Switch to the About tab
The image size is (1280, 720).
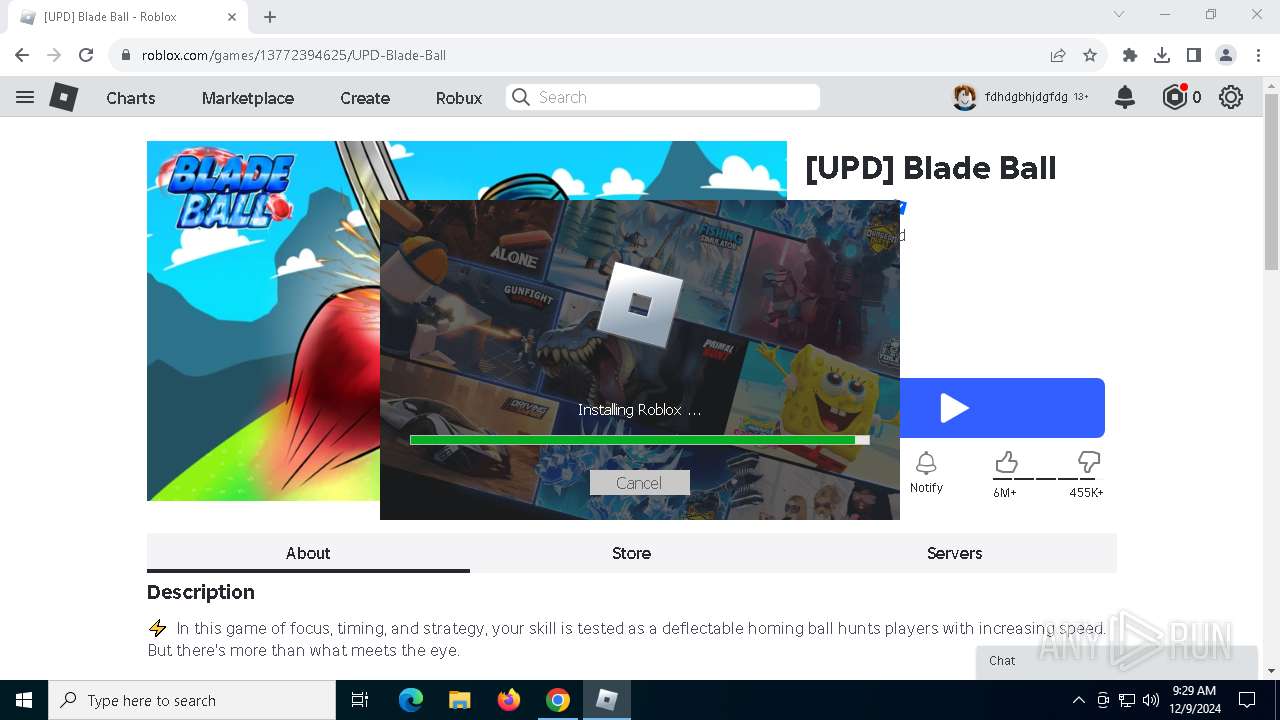[x=308, y=553]
